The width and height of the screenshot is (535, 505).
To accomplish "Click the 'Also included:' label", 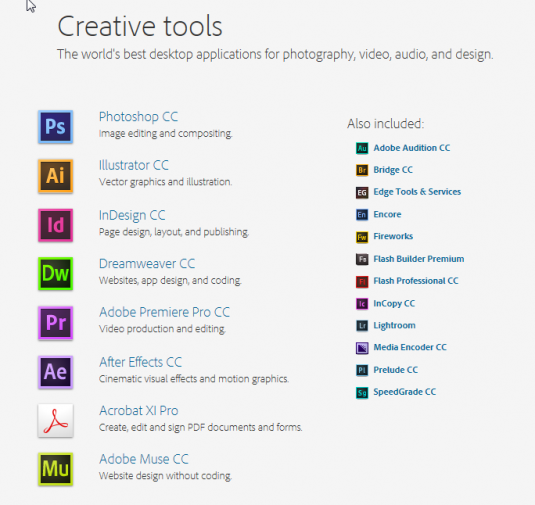I will click(386, 124).
